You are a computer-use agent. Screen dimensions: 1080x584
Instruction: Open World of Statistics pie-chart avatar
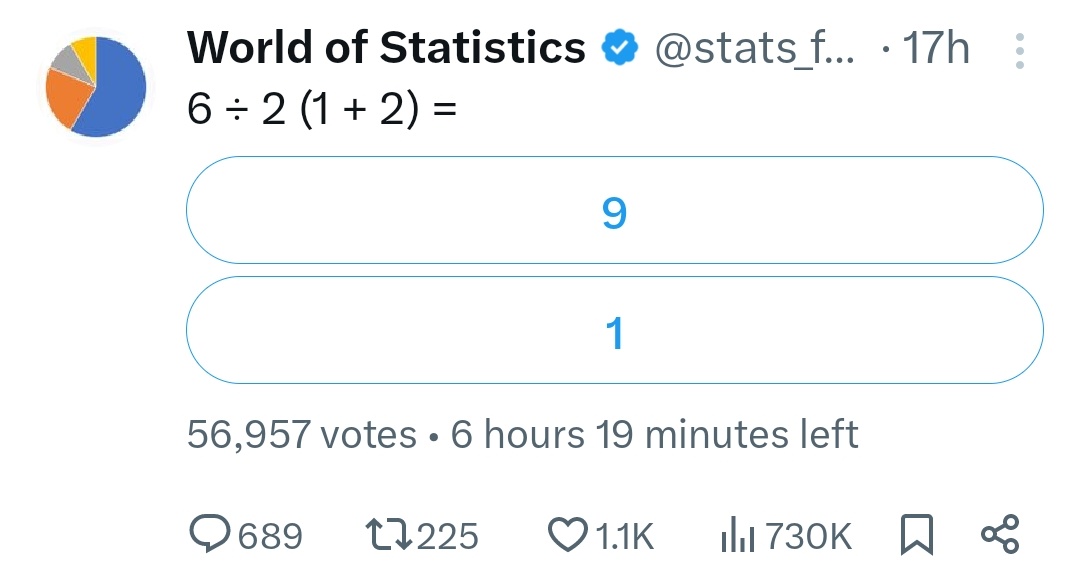coord(96,86)
